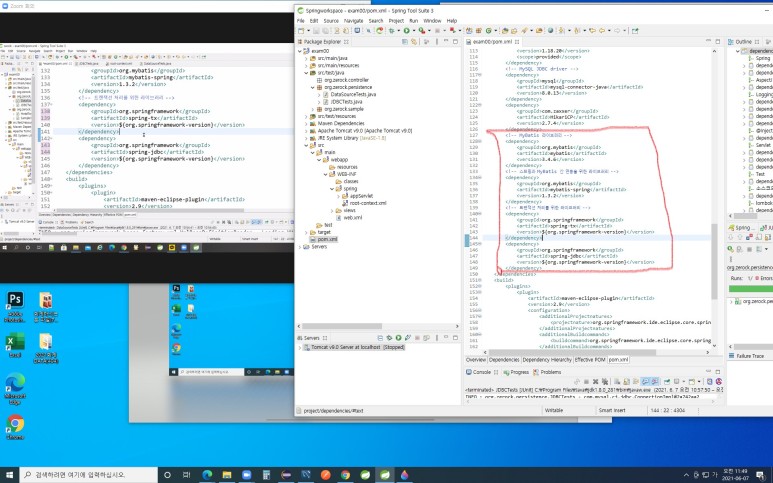The width and height of the screenshot is (773, 483).
Task: Open Excel desktop shortcut
Action: [x=15, y=345]
